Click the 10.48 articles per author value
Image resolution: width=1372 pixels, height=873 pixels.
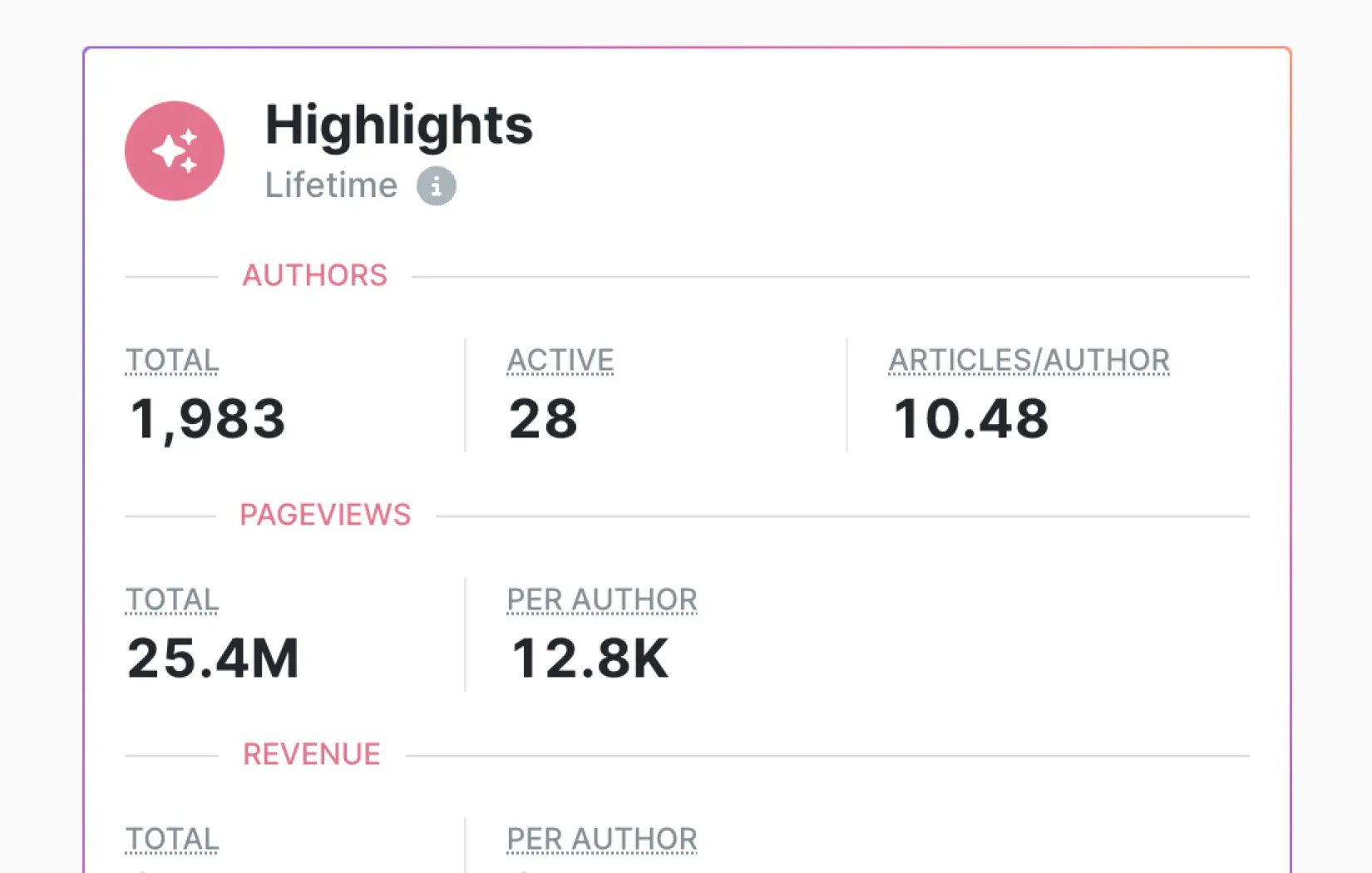pos(970,418)
